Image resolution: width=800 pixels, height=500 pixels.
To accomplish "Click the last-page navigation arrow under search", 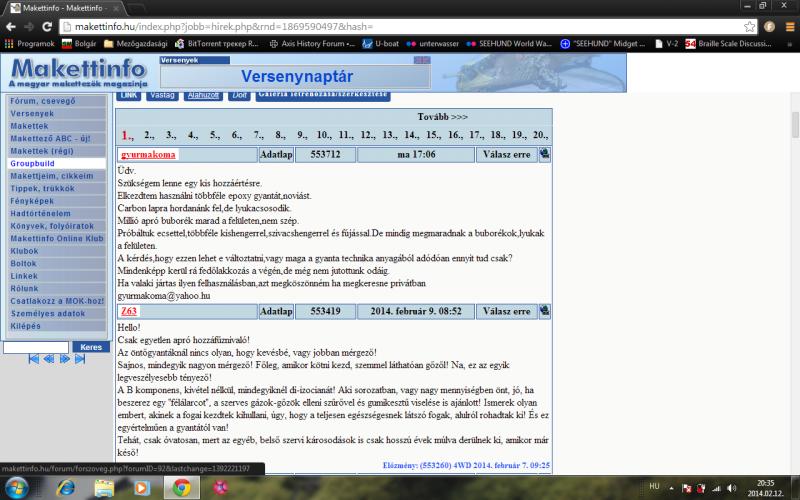I will (80, 359).
